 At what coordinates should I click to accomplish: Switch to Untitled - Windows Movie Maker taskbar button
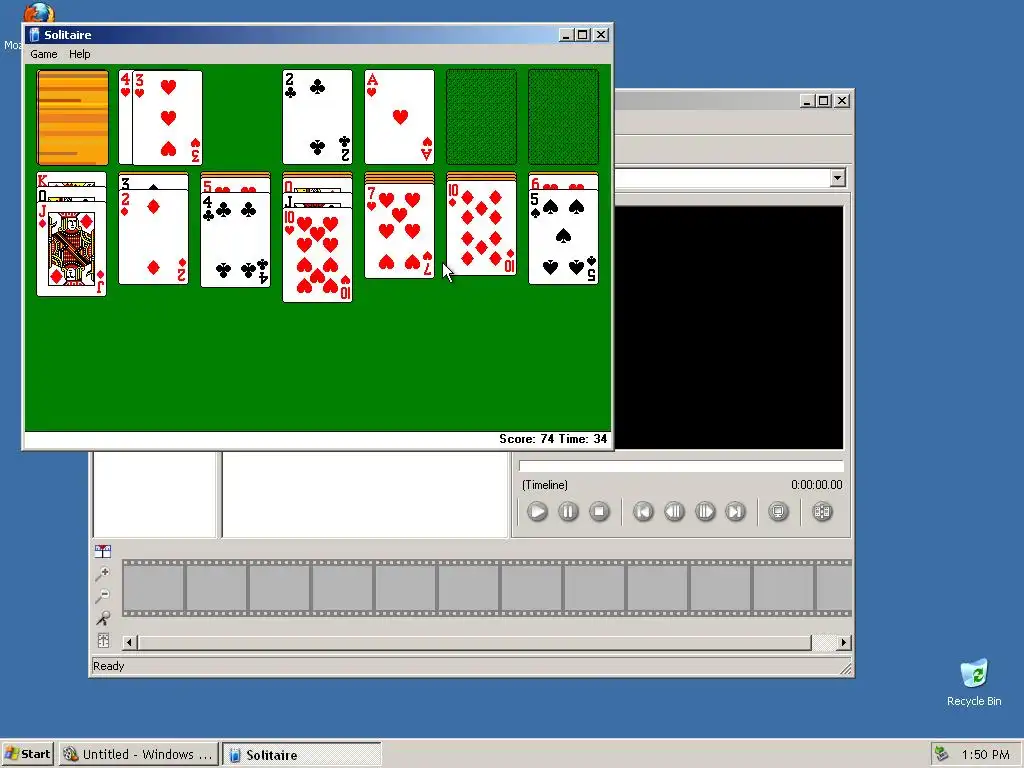(x=138, y=754)
